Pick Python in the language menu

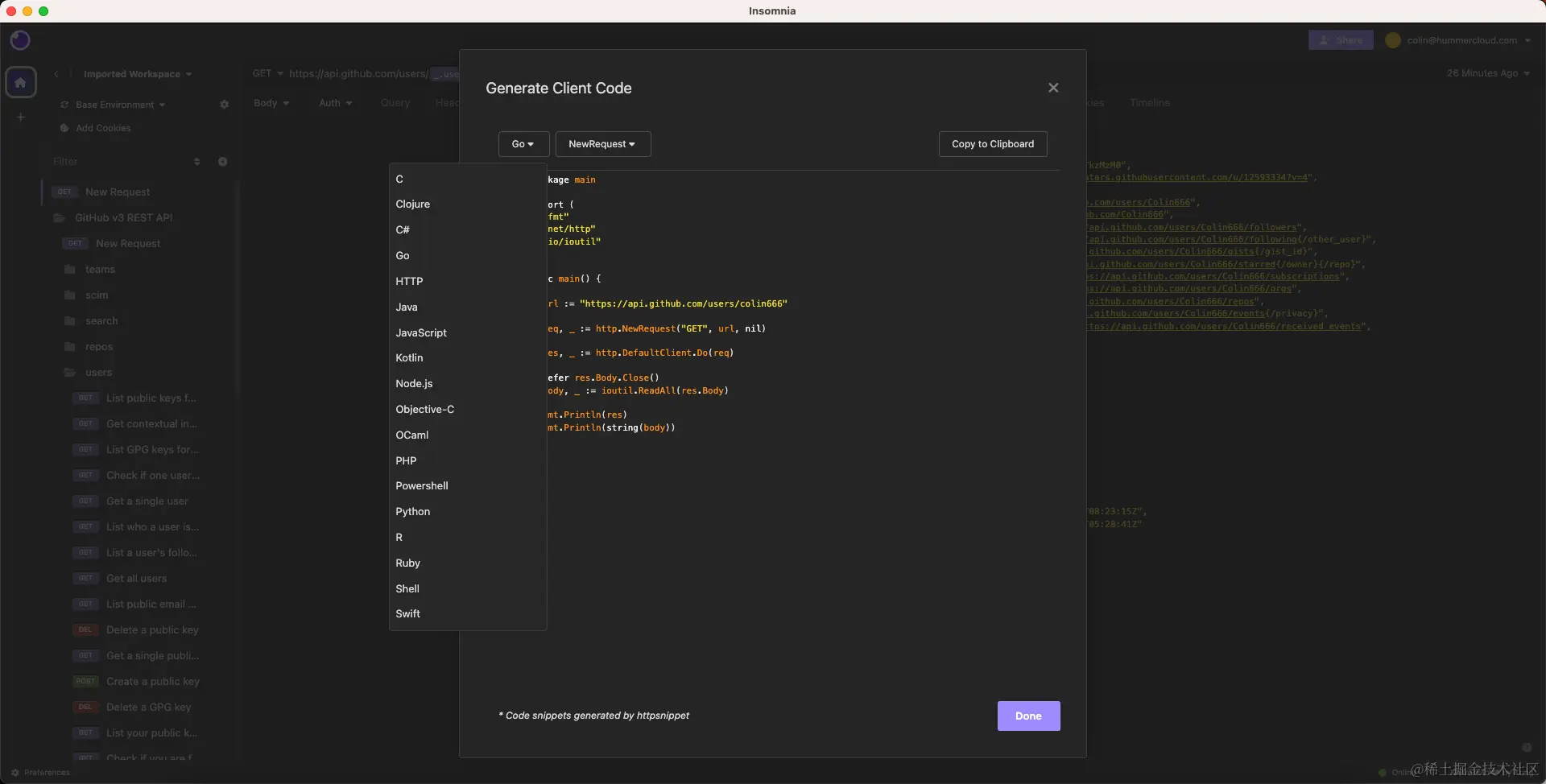468,512
